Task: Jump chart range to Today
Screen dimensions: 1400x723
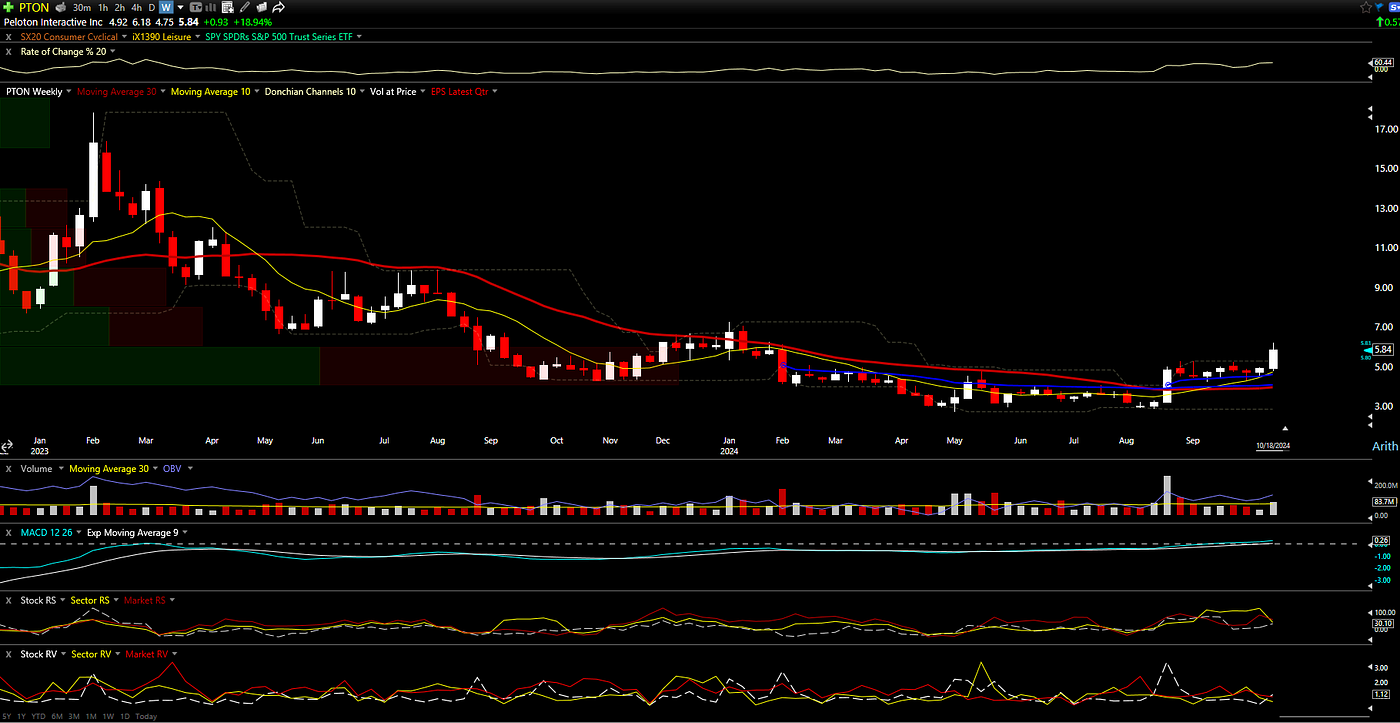Action: pyautogui.click(x=146, y=716)
